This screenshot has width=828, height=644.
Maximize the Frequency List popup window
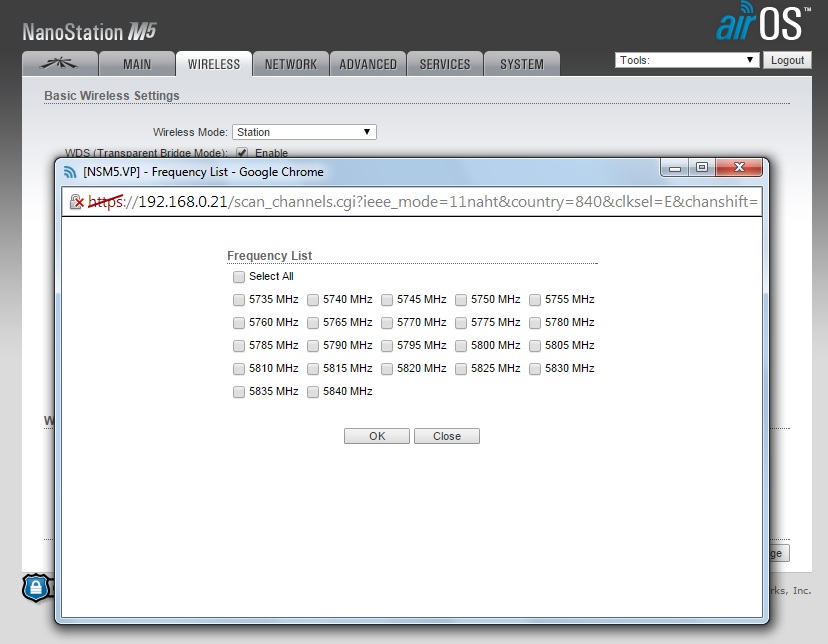click(x=701, y=168)
